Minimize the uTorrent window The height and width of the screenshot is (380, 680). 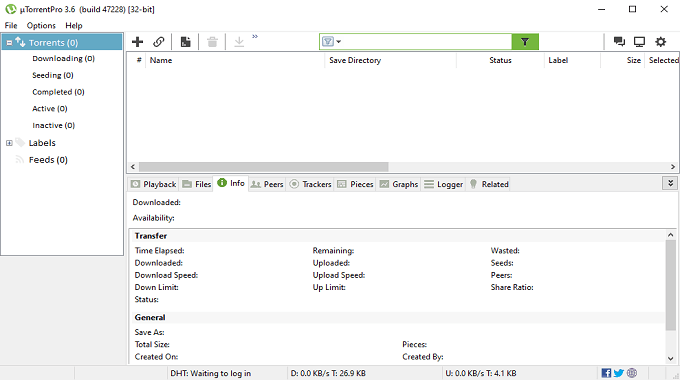(x=602, y=9)
